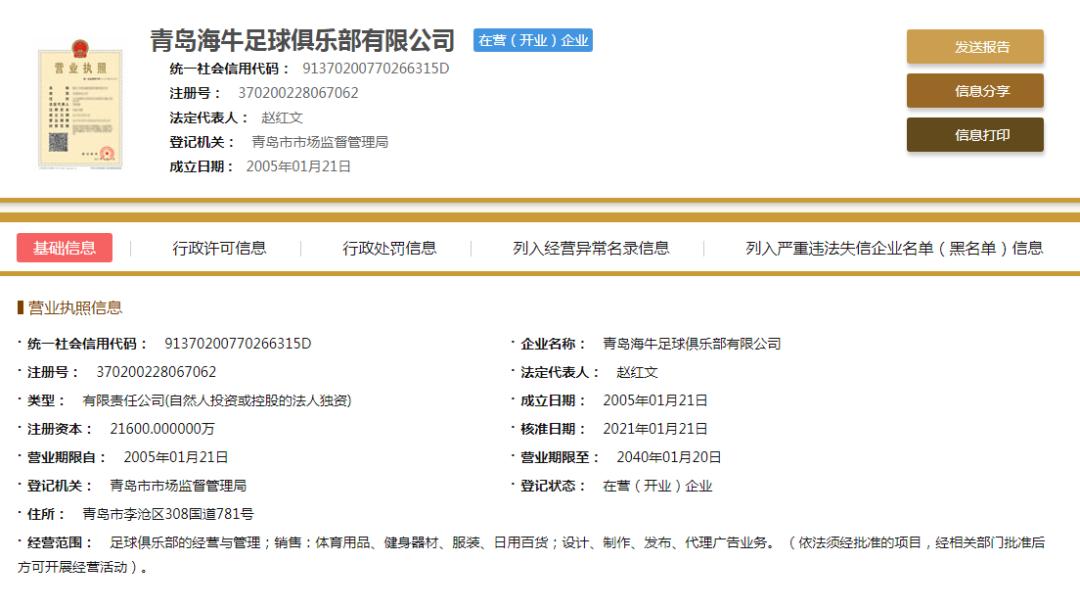
Task: Click the 营业执照信息 section header marker
Action: click(x=21, y=309)
